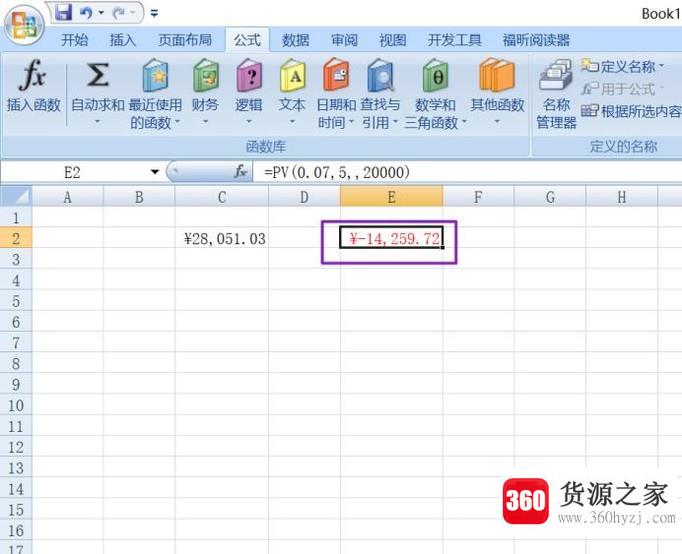The width and height of the screenshot is (682, 554).
Task: Open the 名称管理器
Action: pos(556,93)
